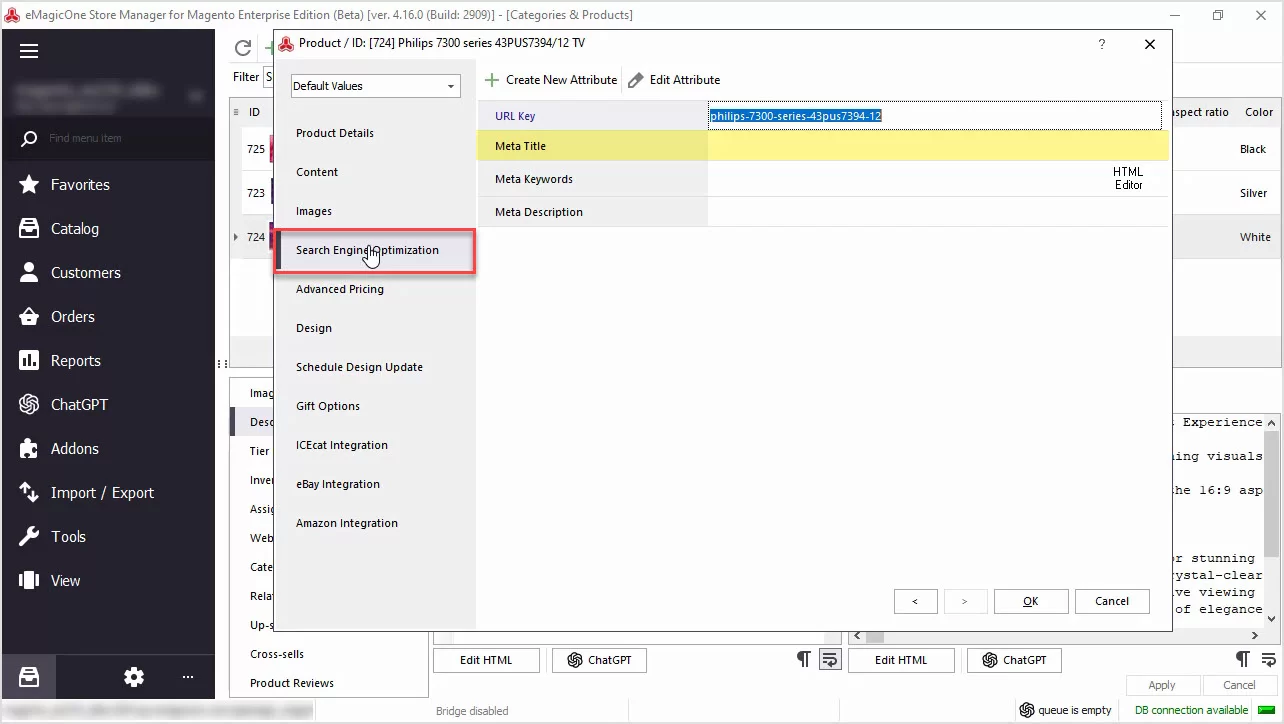Click right ChatGPT button below description
This screenshot has height=724, width=1284.
(x=1014, y=660)
